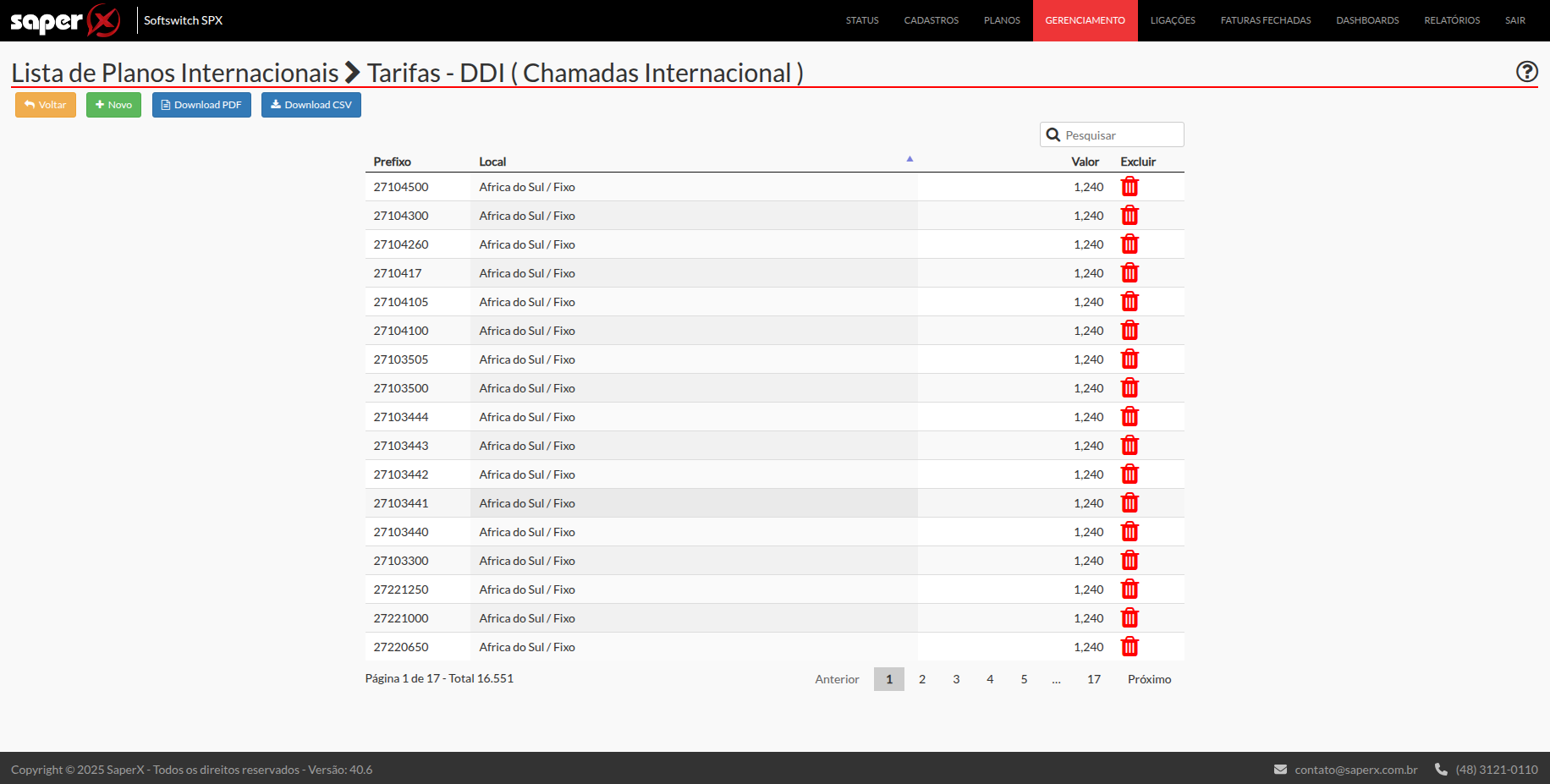
Task: Click trash icon for prefix 2710417
Action: coord(1130,273)
